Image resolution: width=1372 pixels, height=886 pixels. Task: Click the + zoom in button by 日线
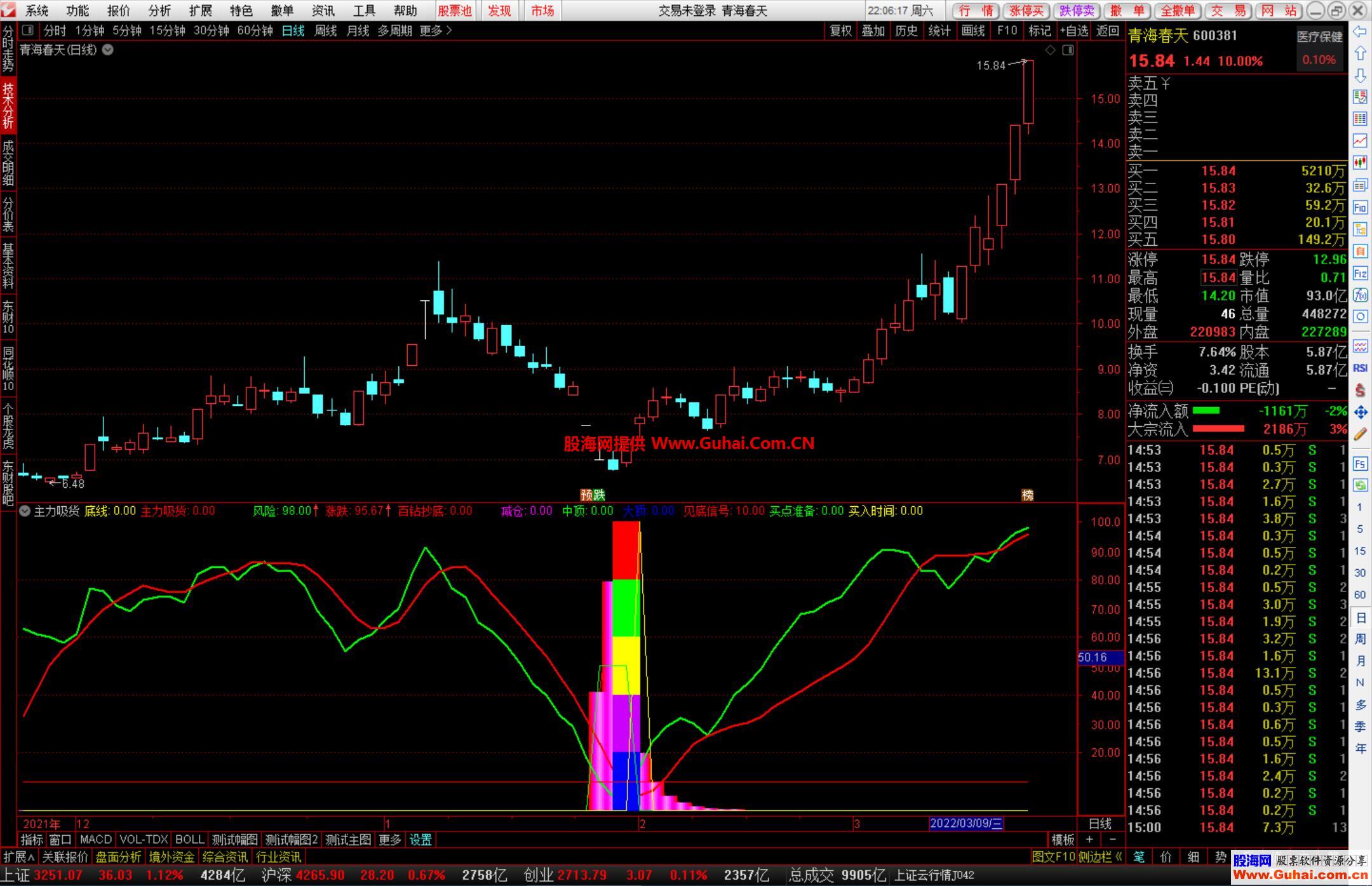tap(1089, 840)
